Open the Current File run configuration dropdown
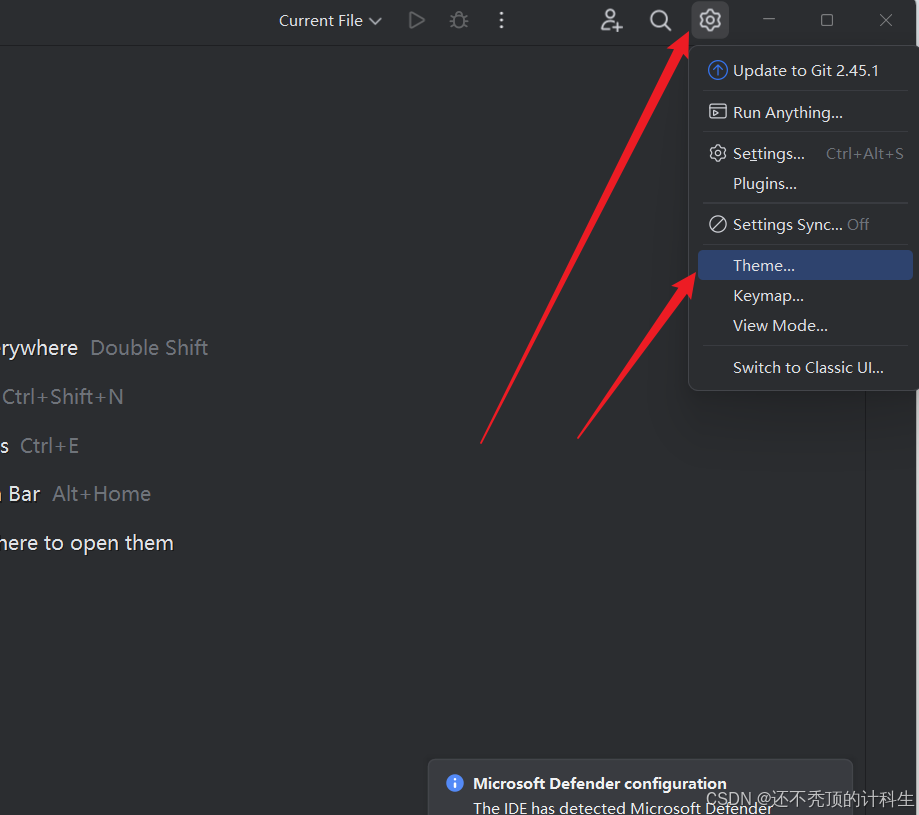This screenshot has height=815, width=919. coord(330,21)
